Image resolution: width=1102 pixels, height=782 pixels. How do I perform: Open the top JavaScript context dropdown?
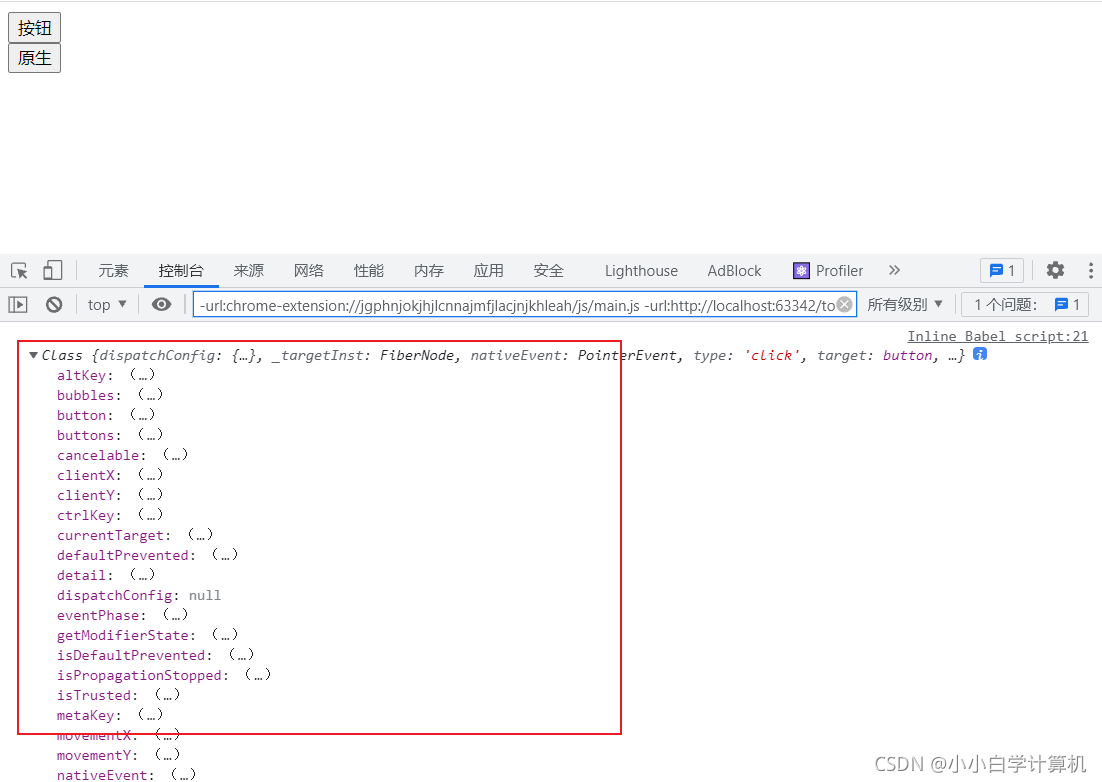pos(107,305)
